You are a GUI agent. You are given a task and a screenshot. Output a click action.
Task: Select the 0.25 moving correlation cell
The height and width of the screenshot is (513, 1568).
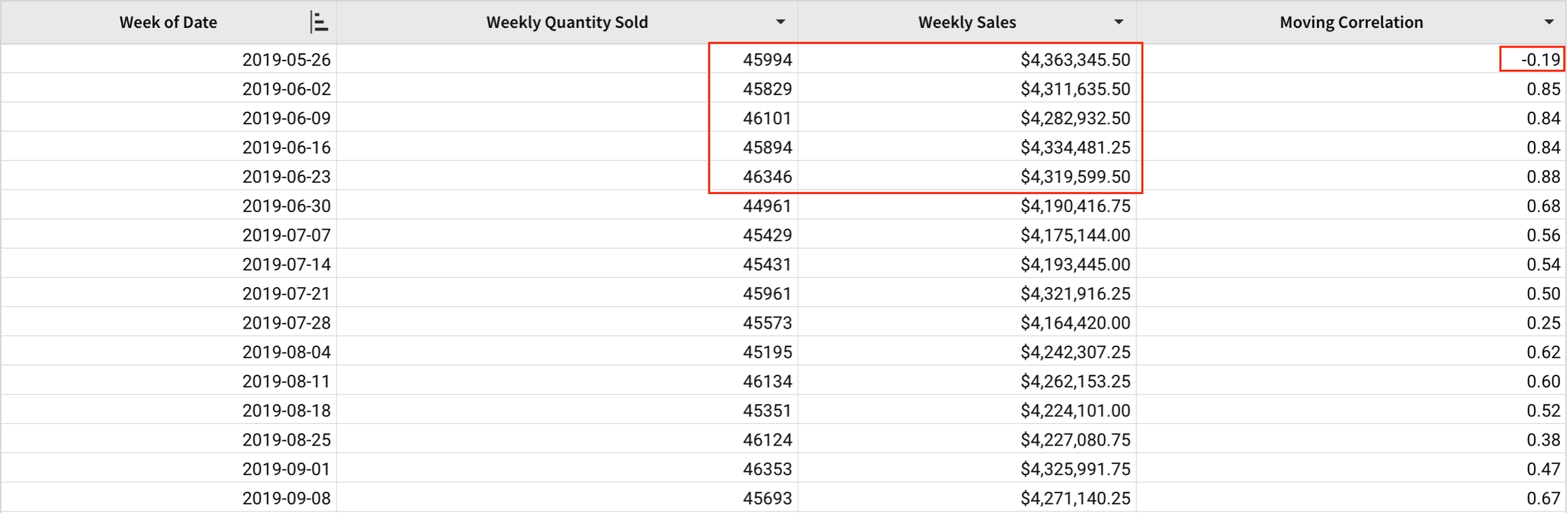tap(1542, 323)
